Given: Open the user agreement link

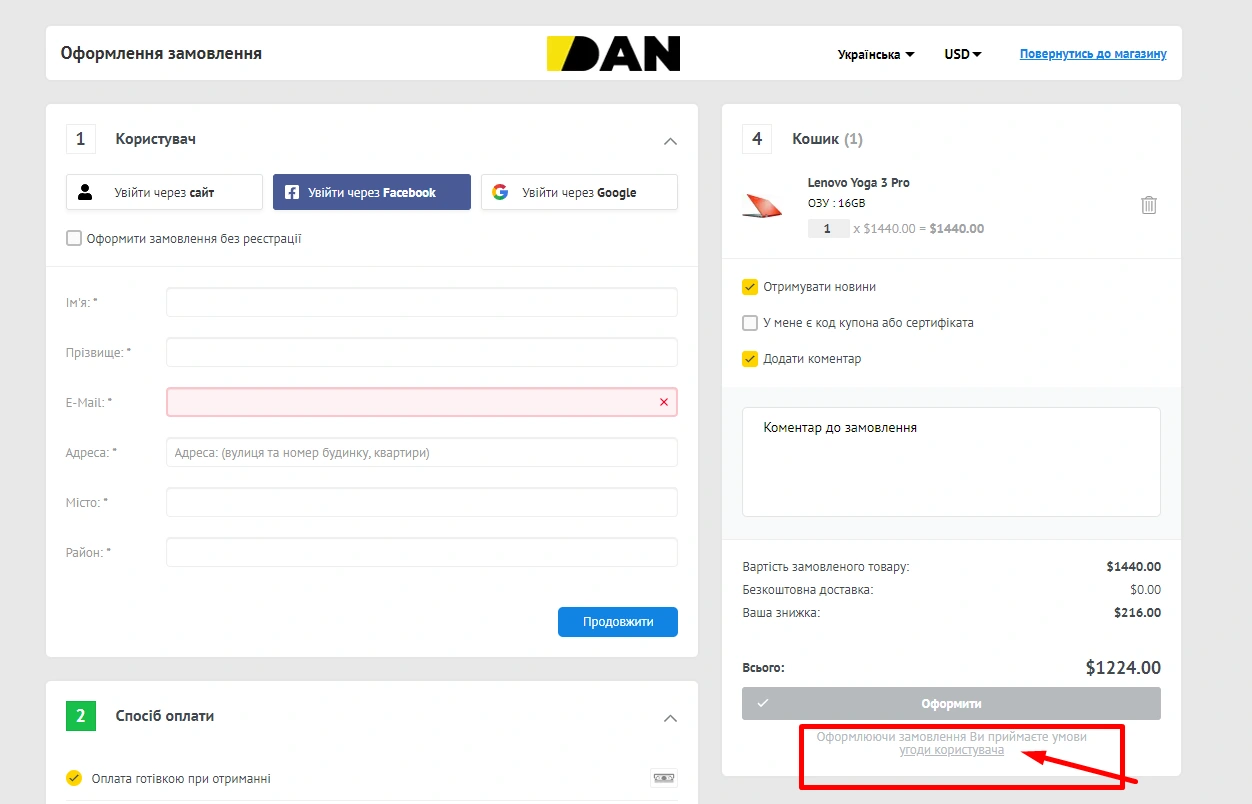Looking at the screenshot, I should [951, 750].
